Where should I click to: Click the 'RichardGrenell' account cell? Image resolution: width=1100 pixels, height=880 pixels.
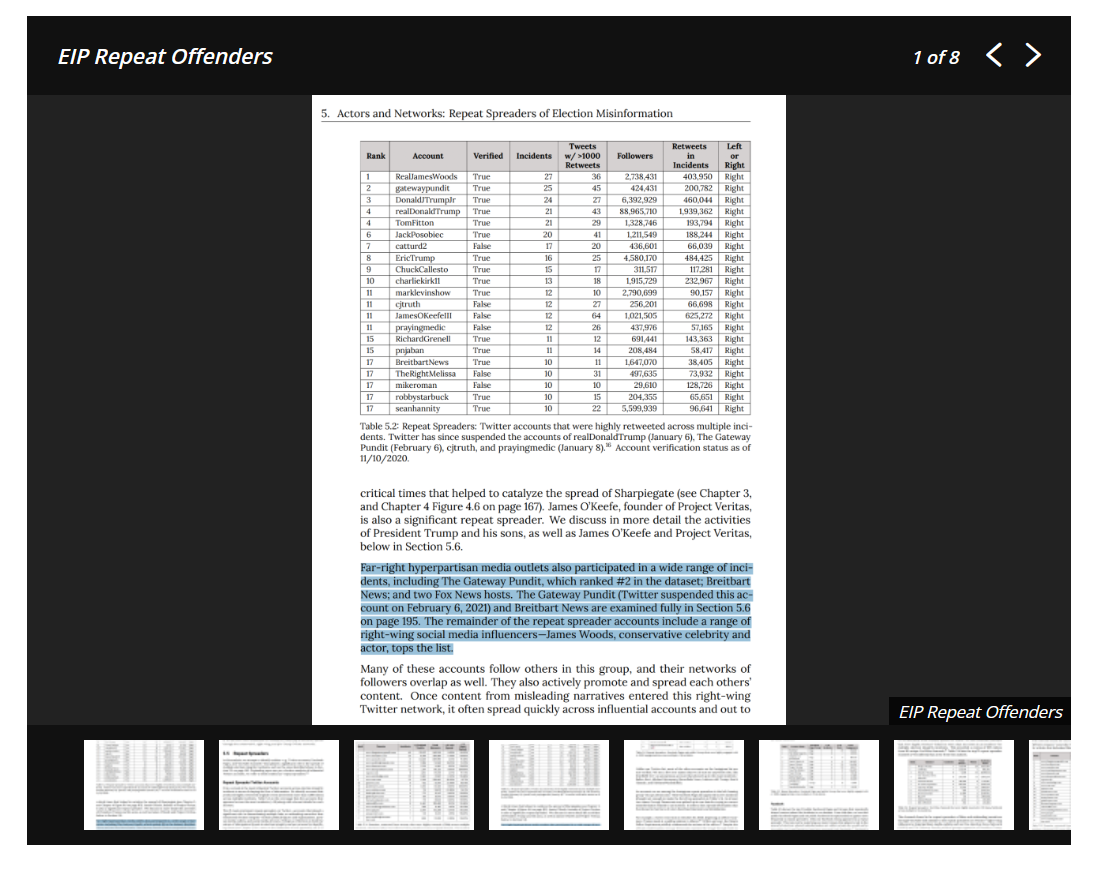(x=428, y=339)
